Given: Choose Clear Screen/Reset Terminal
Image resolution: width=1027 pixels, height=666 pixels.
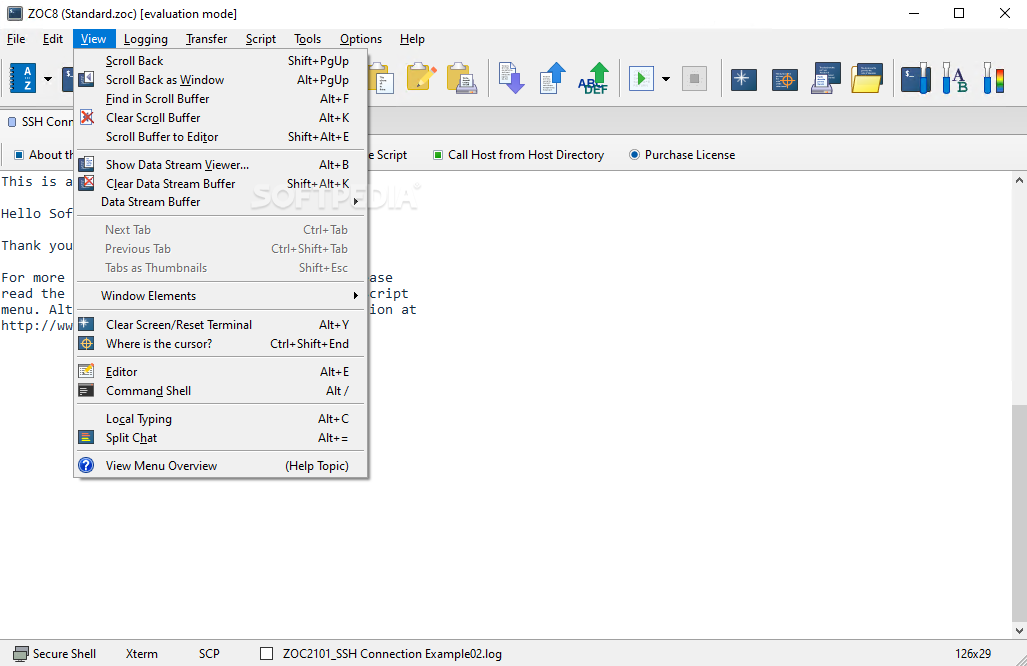Looking at the screenshot, I should [221, 325].
